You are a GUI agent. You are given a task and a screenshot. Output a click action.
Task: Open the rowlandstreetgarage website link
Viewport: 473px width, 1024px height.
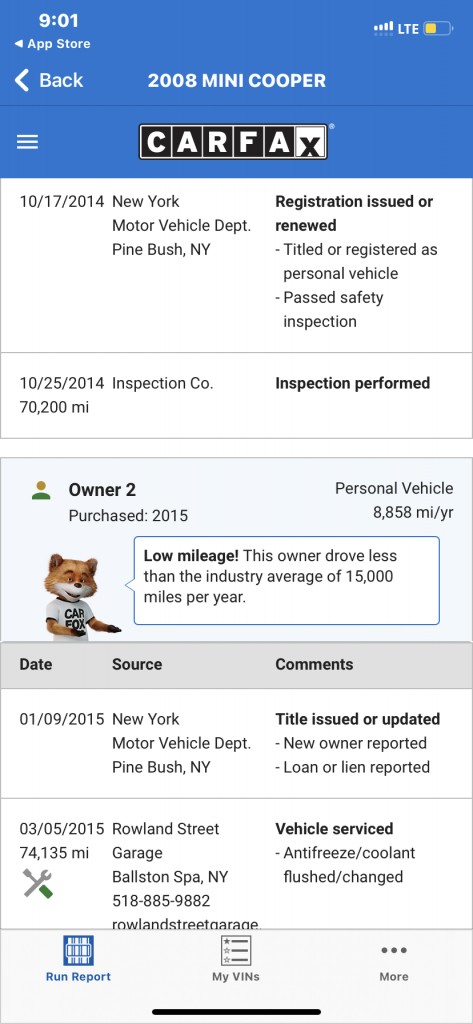[x=186, y=923]
